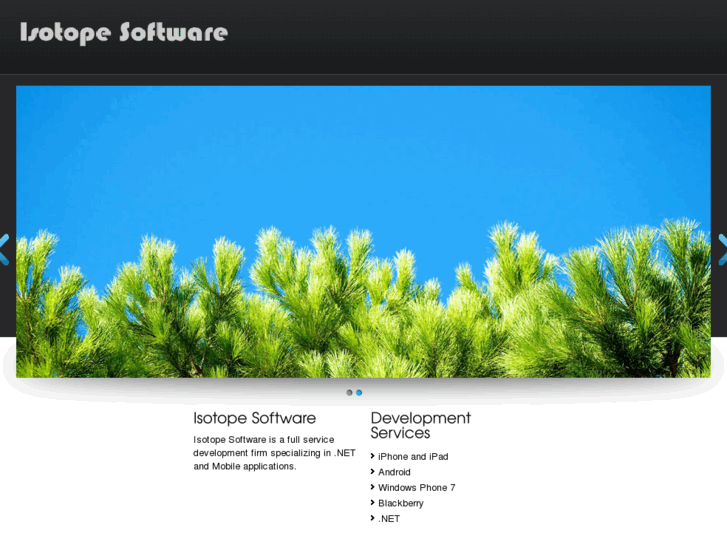The height and width of the screenshot is (545, 727).
Task: Open the 'Windows Phone 7' service item
Action: point(416,488)
